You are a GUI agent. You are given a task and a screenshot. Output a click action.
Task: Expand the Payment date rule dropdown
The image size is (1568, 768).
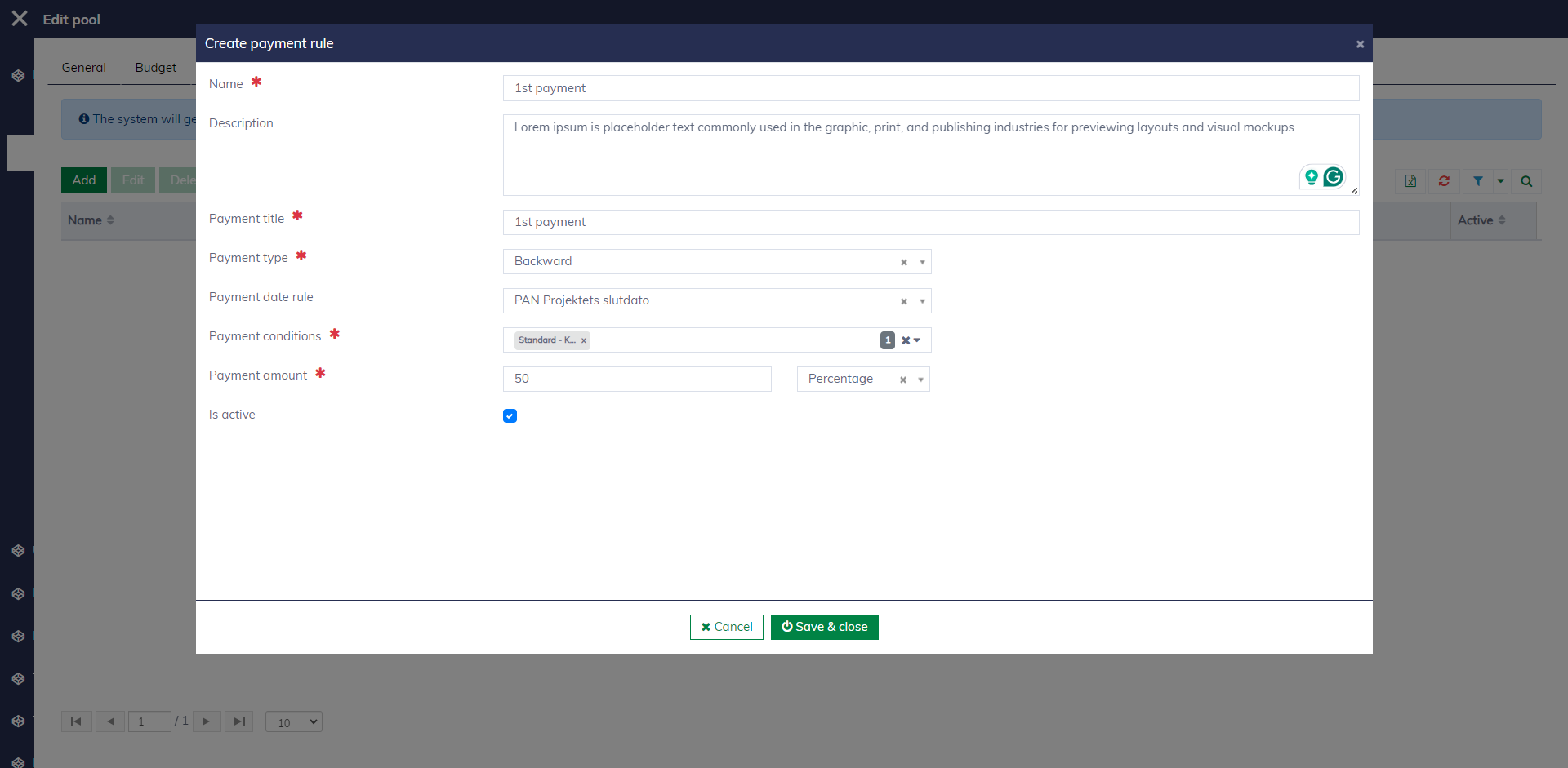coord(922,301)
